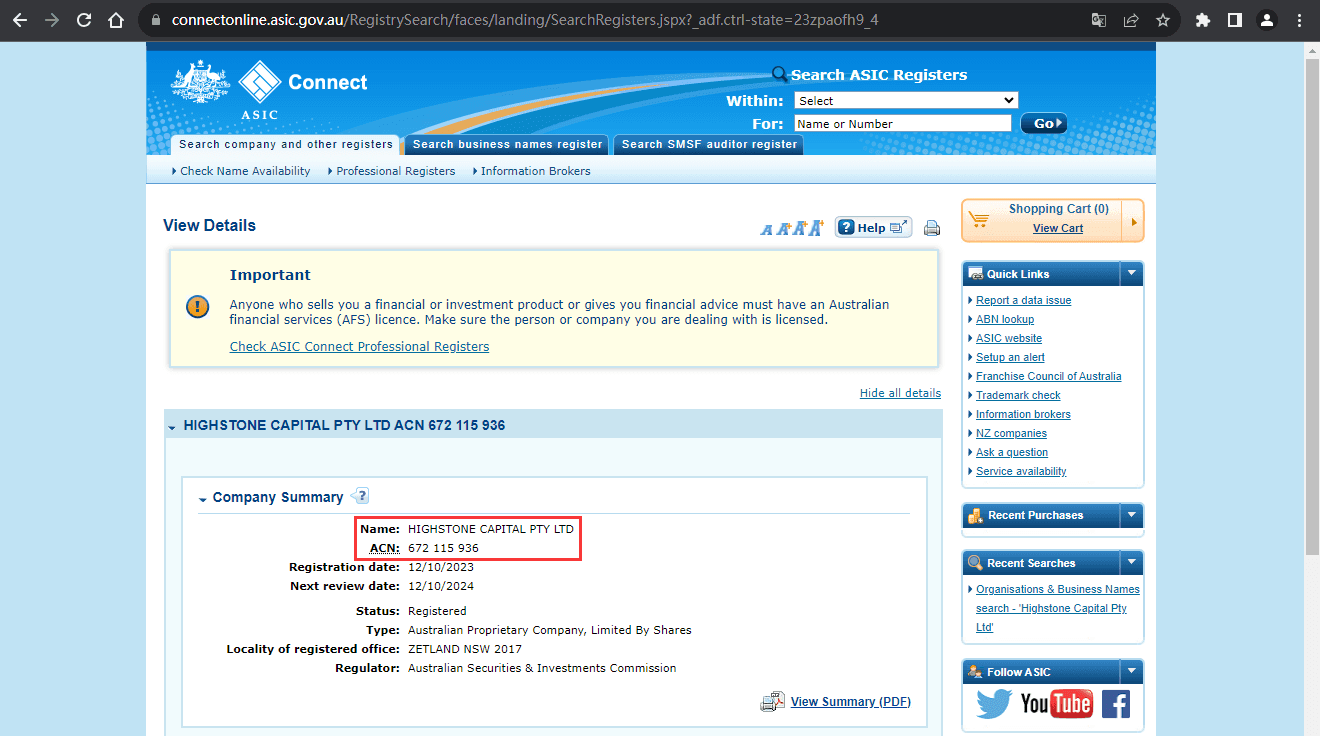Select Search company and other registers tab
The image size is (1320, 736).
[x=286, y=144]
